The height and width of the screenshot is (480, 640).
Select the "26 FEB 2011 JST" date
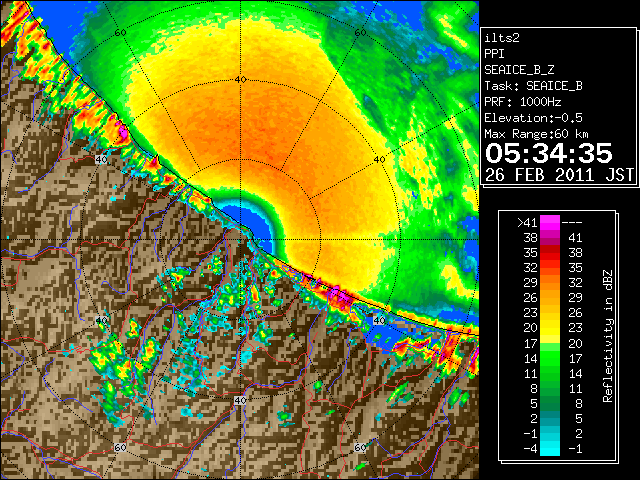559,175
